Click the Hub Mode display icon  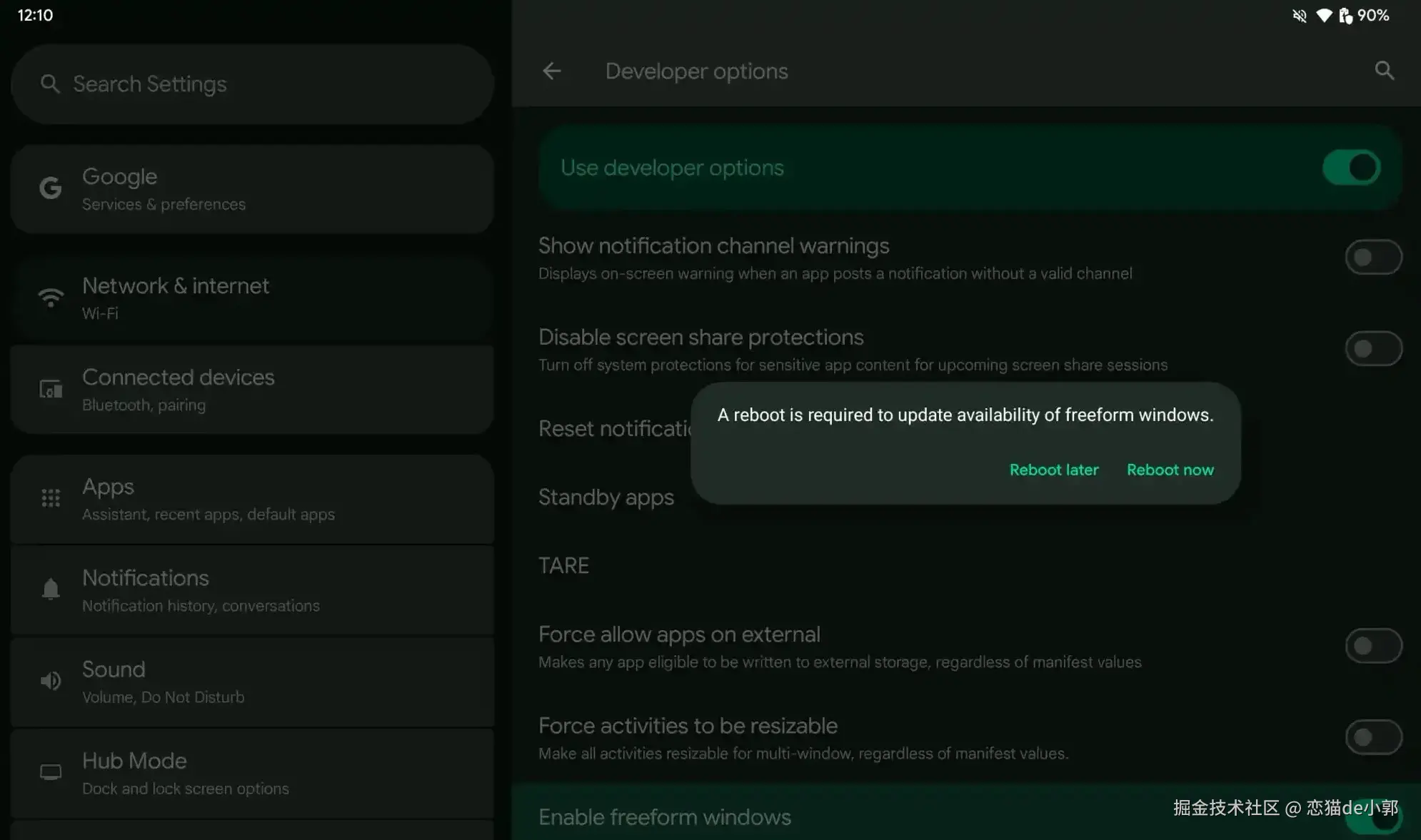(x=51, y=772)
